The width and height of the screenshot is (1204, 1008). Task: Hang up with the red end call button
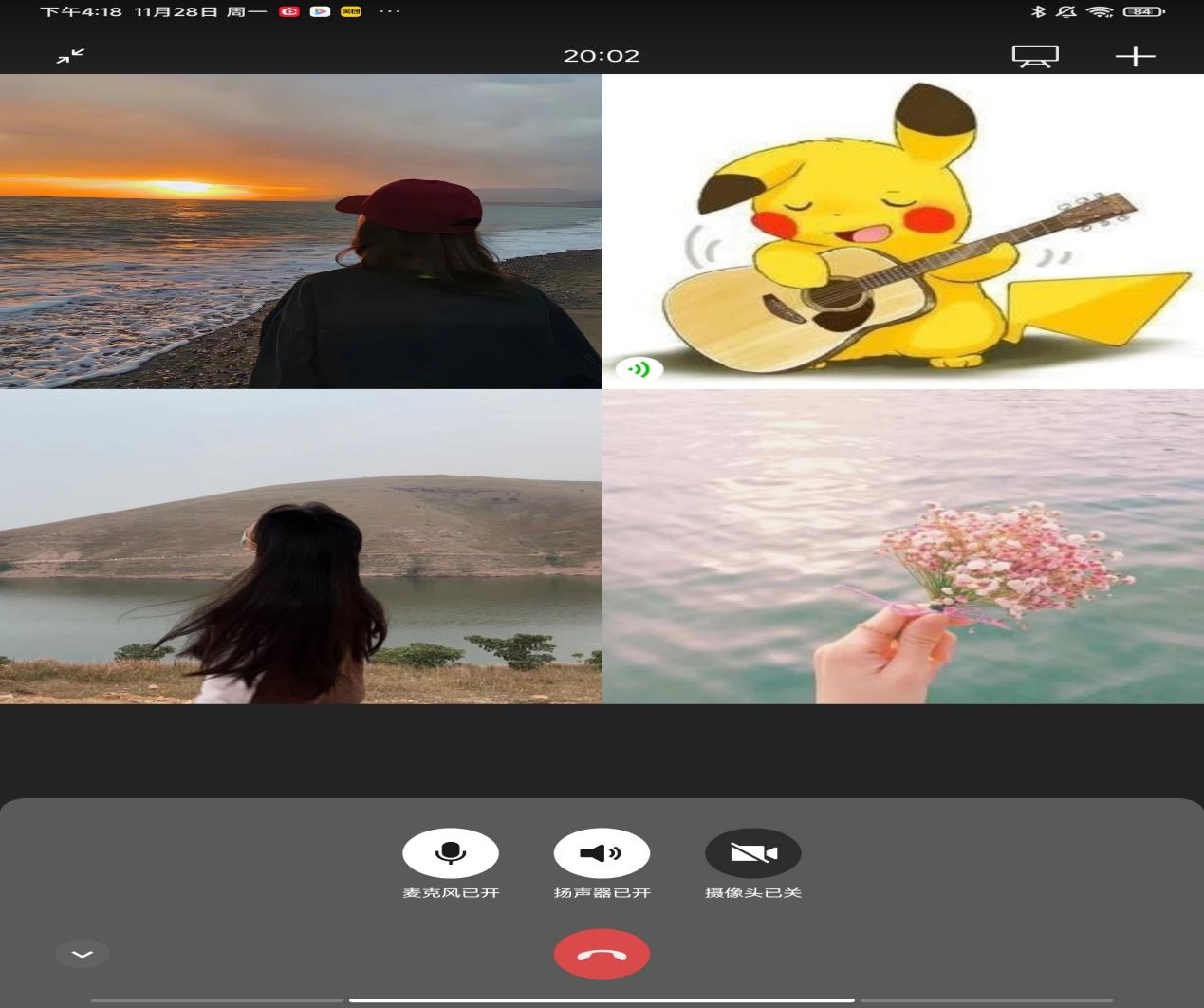pos(602,954)
